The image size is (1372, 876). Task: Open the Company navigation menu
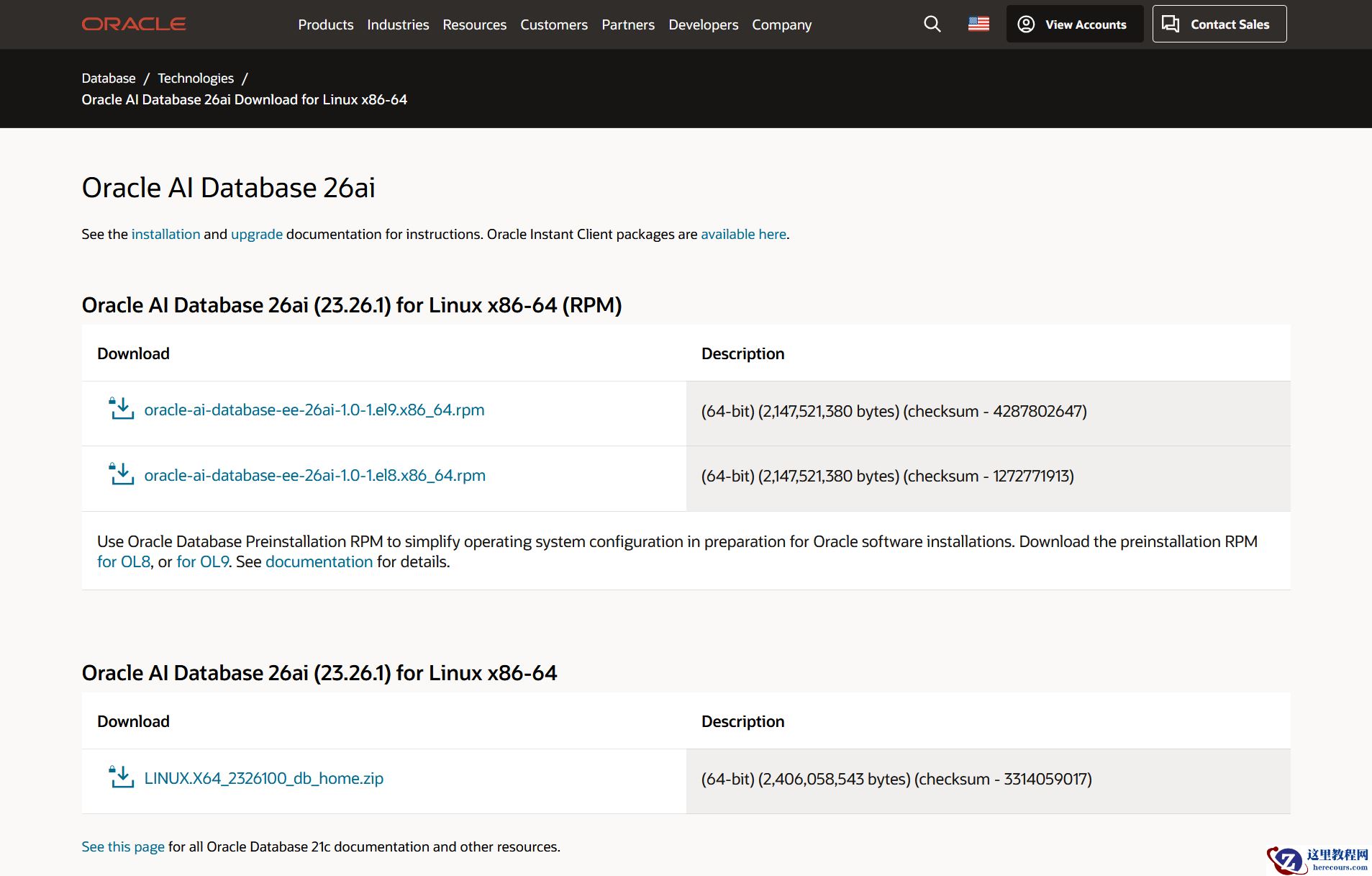[781, 24]
